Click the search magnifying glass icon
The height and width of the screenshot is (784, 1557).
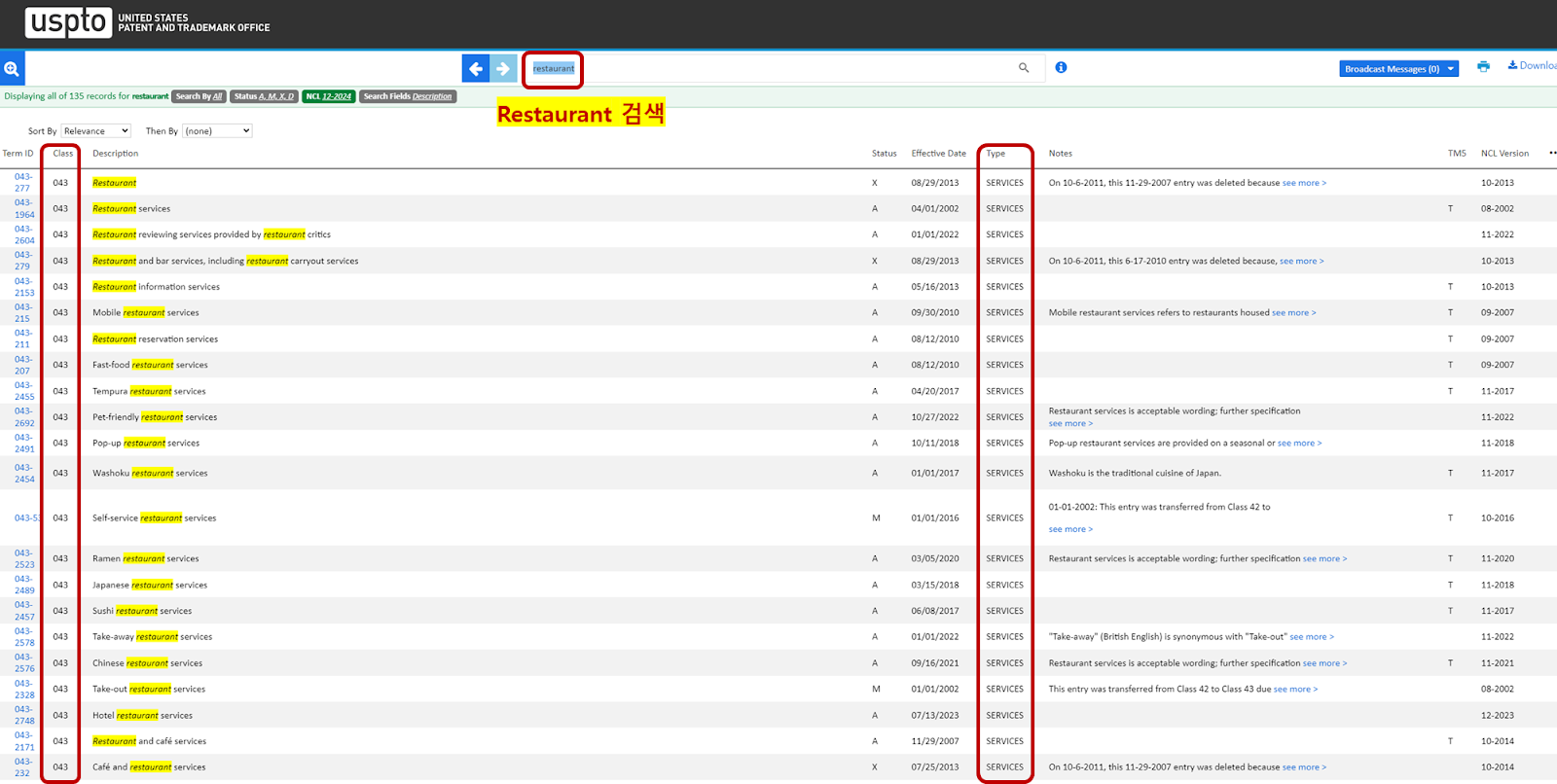tap(1024, 68)
